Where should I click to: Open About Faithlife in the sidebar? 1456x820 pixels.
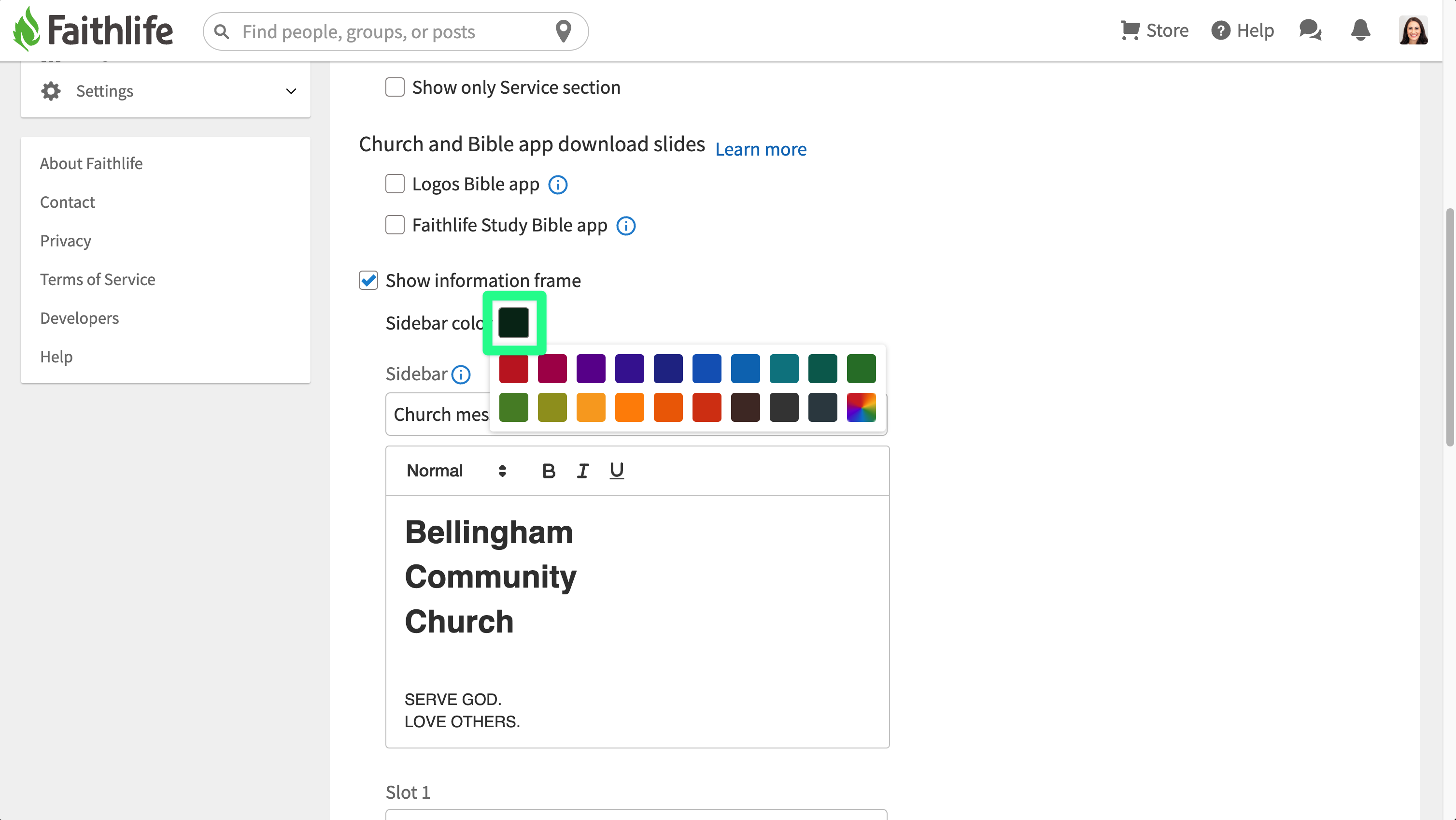pyautogui.click(x=91, y=163)
